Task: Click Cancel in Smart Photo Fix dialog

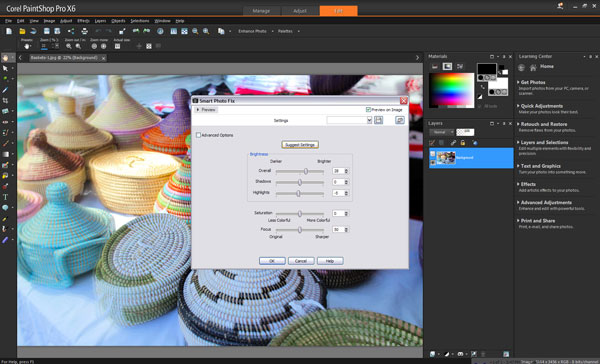Action: tap(301, 261)
